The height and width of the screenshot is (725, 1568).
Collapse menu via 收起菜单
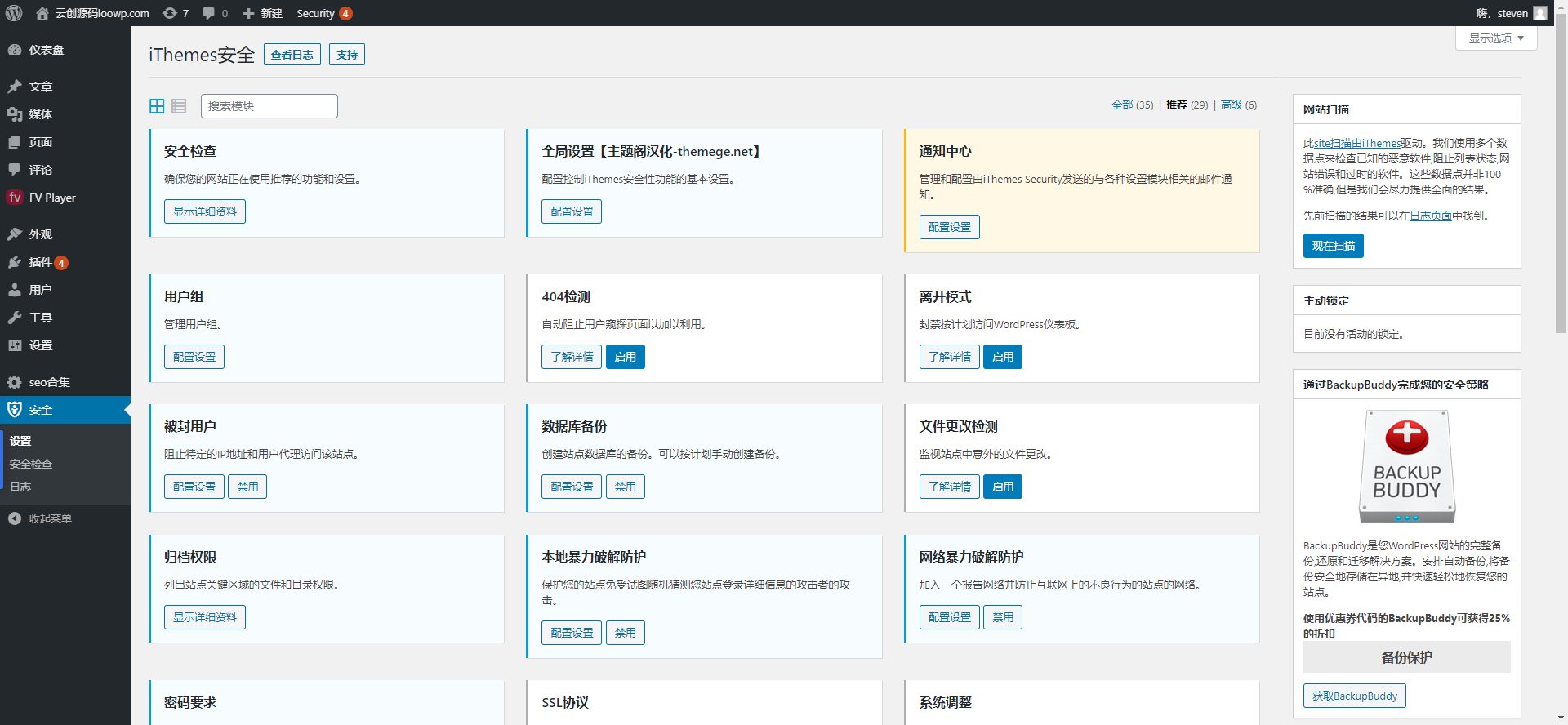pos(65,518)
